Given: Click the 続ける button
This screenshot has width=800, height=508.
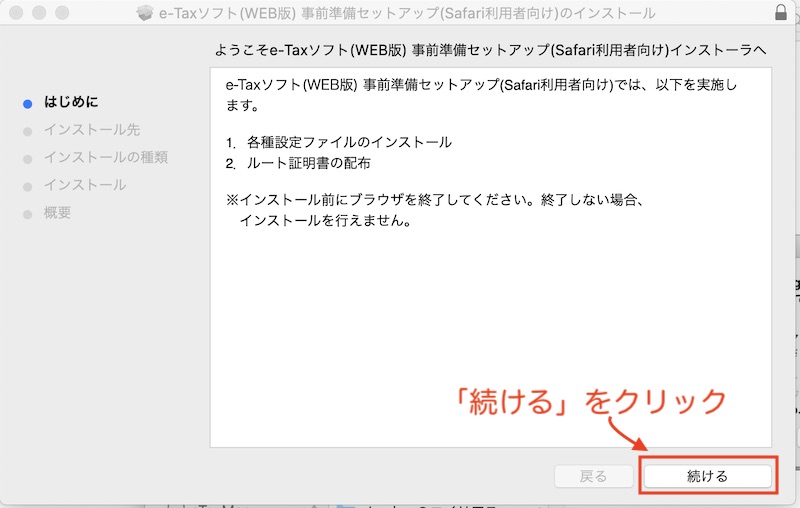Looking at the screenshot, I should click(708, 476).
